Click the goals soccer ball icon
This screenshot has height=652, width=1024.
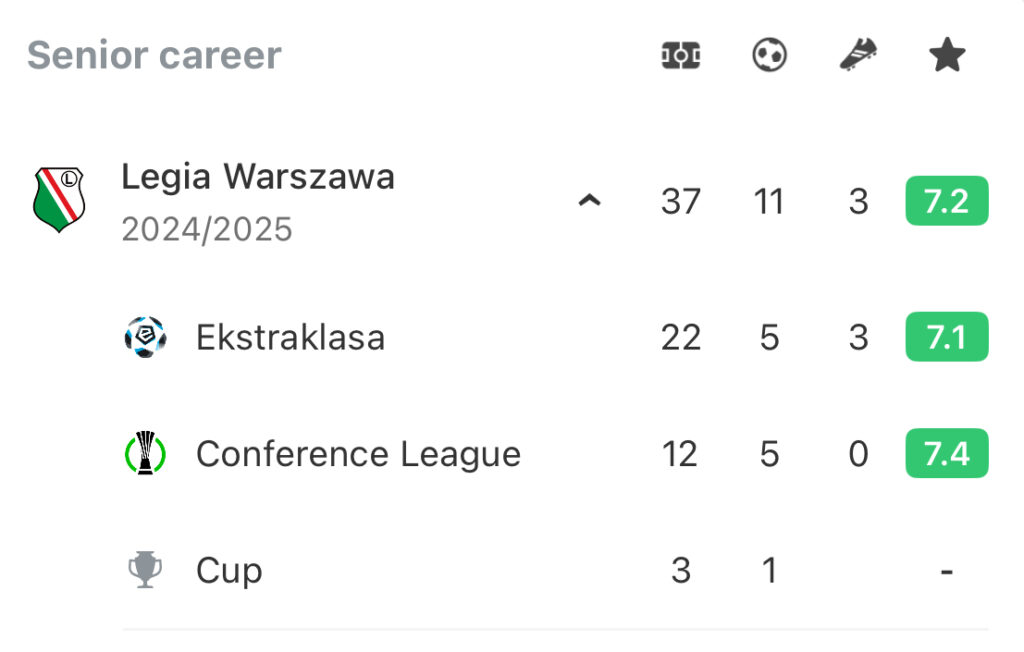click(x=769, y=55)
